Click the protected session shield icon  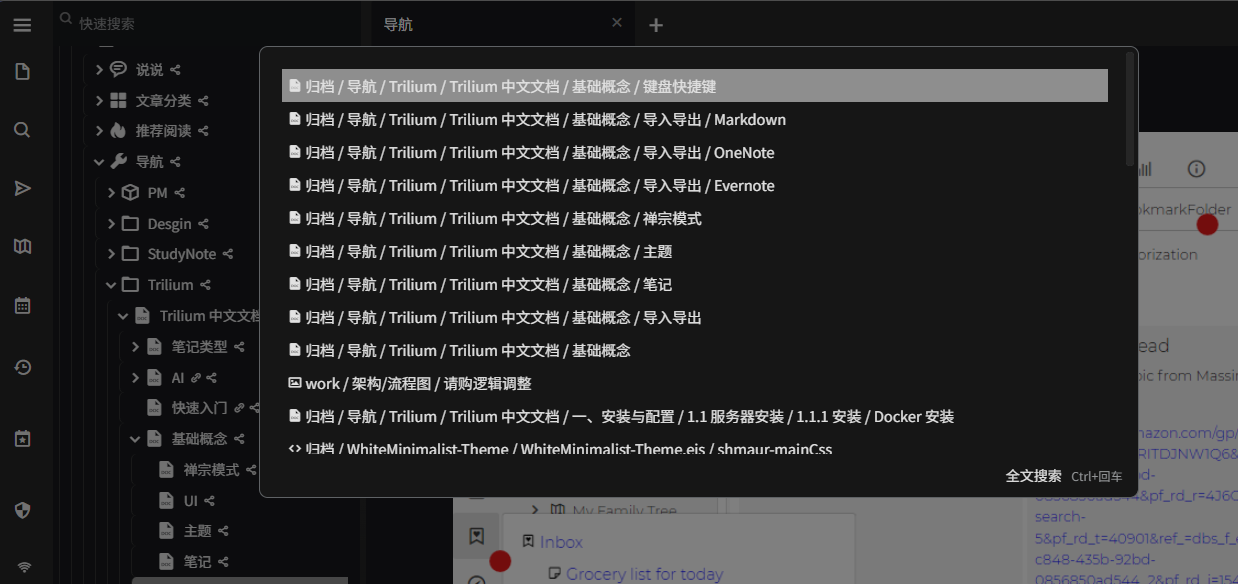coord(22,510)
